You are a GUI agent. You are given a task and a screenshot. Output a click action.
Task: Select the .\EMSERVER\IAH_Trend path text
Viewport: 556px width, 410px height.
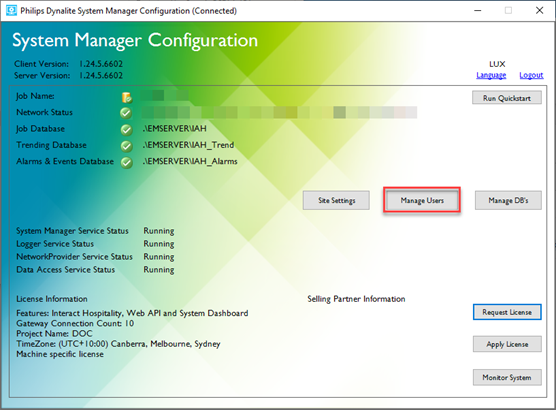tap(188, 145)
